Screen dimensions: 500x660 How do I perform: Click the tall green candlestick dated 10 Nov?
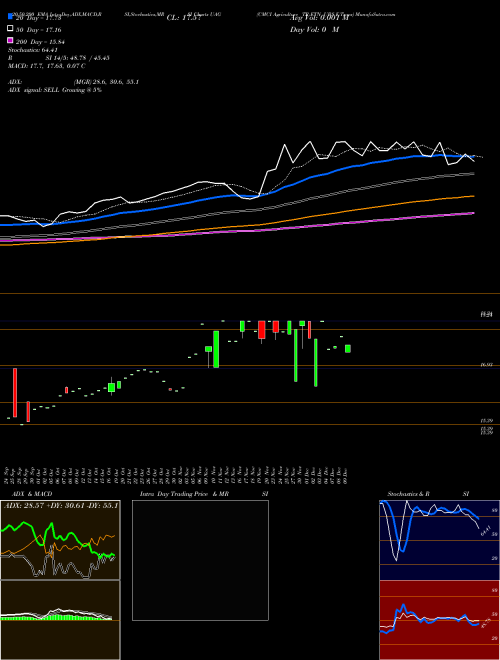point(216,349)
